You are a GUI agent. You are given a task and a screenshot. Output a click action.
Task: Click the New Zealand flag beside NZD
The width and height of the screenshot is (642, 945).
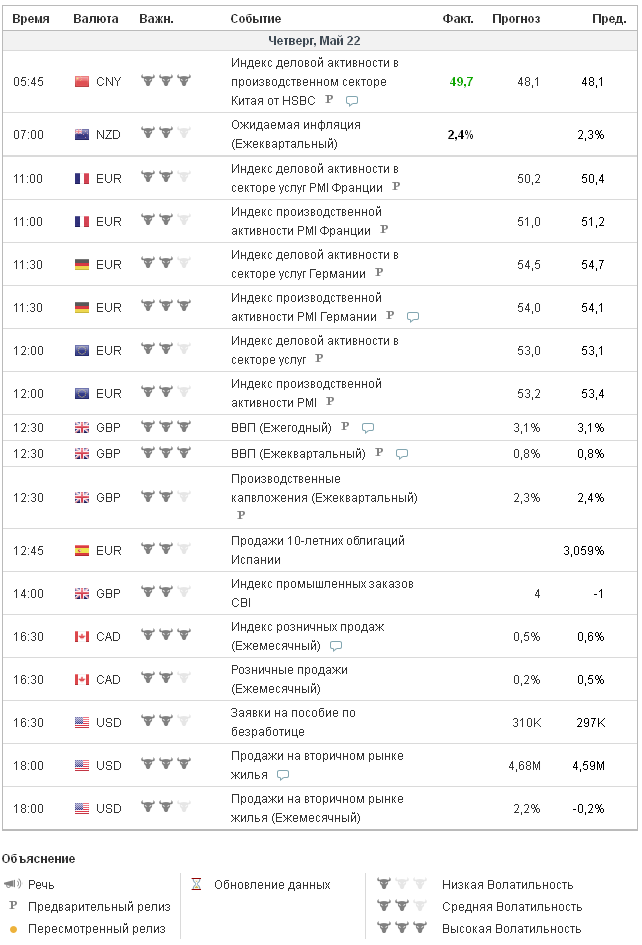[82, 134]
